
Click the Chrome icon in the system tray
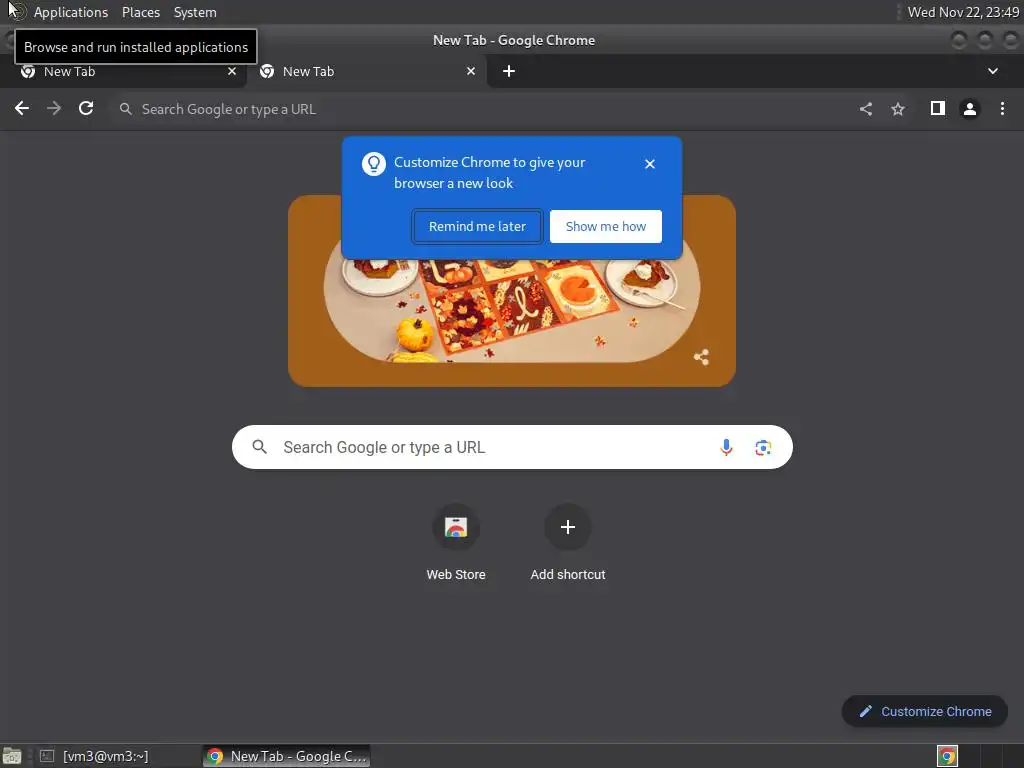pos(948,756)
